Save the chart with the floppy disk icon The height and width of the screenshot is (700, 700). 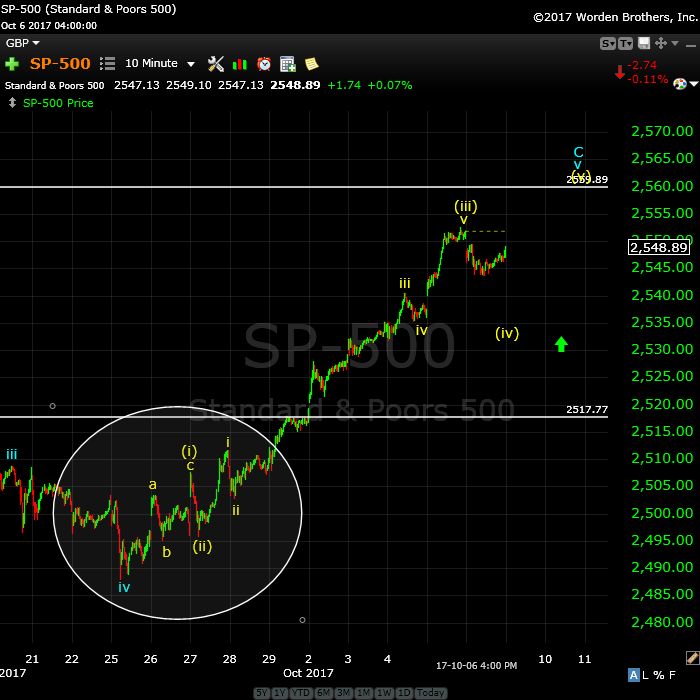(644, 43)
